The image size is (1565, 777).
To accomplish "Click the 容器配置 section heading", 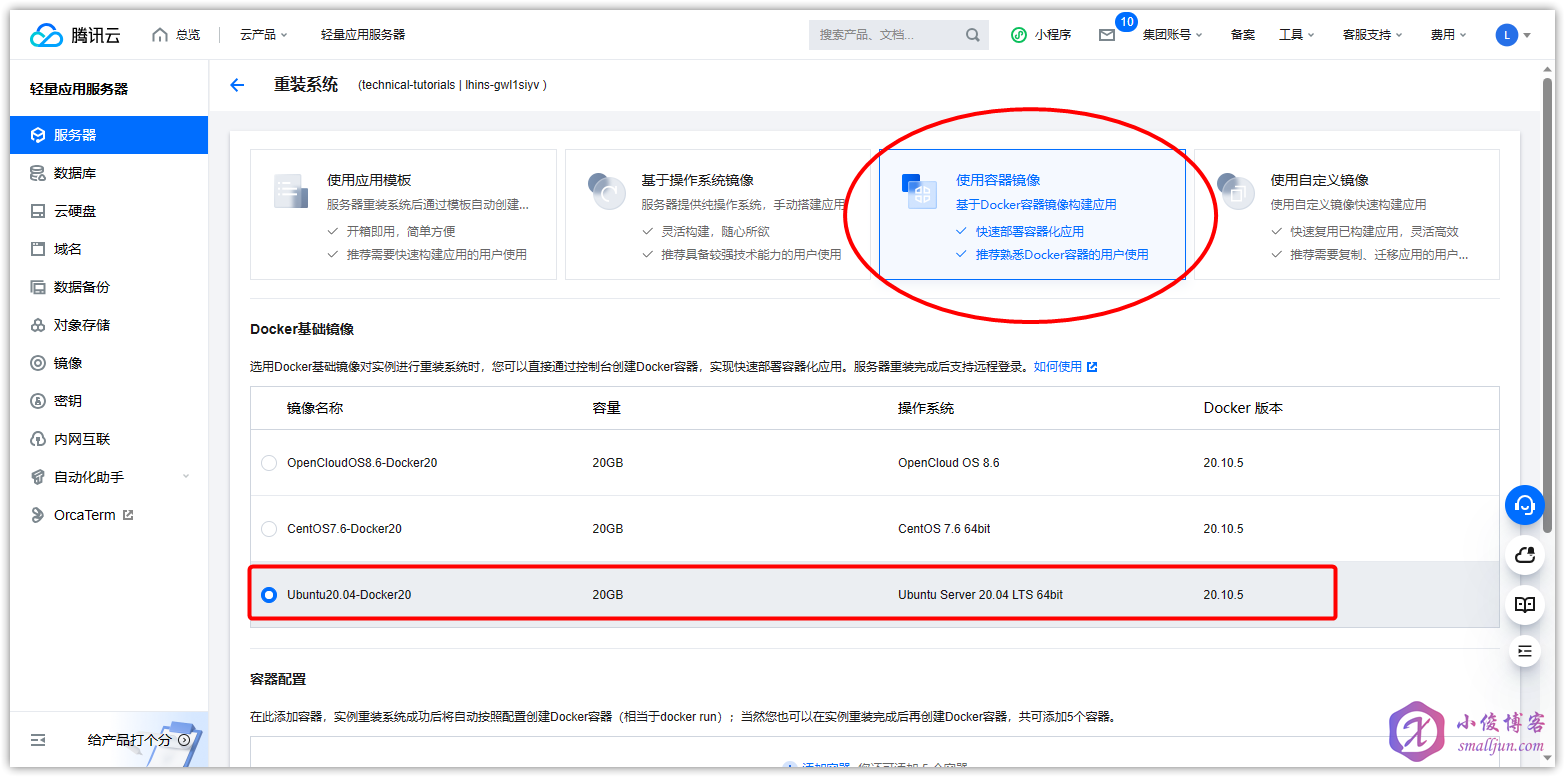I will [x=278, y=679].
